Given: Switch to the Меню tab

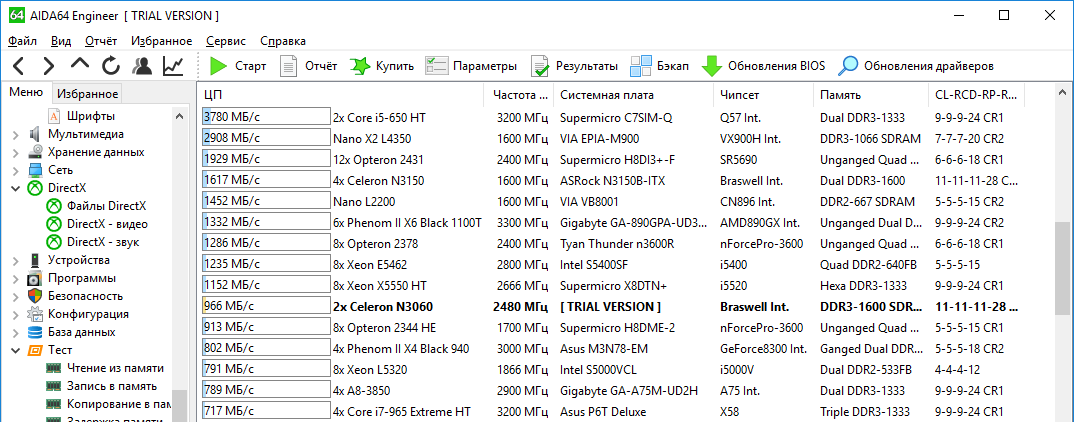Looking at the screenshot, I should (26, 92).
